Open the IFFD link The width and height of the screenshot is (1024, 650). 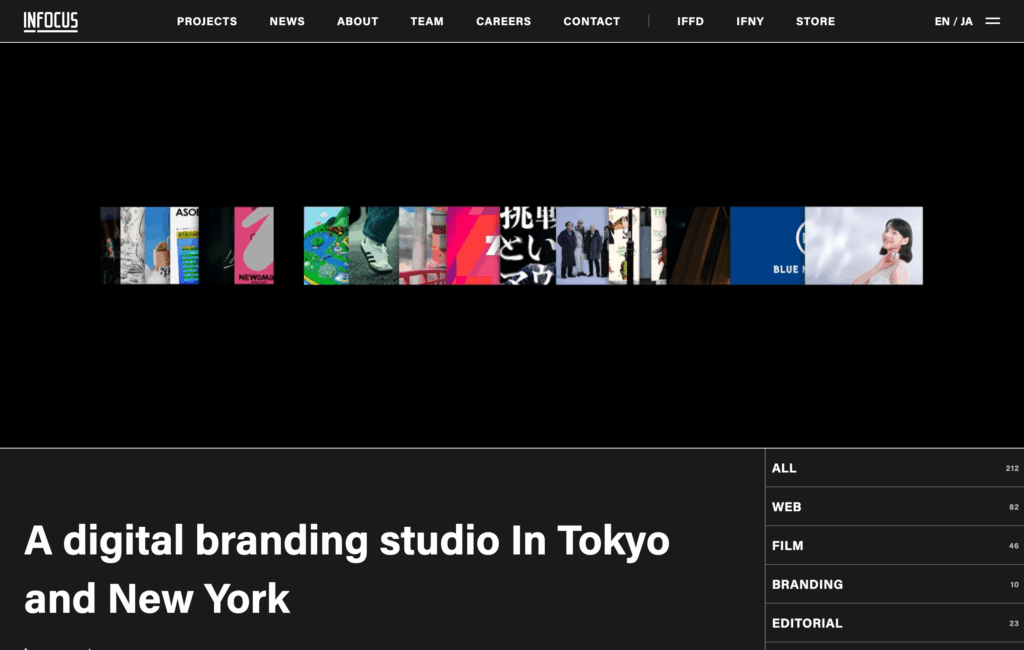(690, 21)
